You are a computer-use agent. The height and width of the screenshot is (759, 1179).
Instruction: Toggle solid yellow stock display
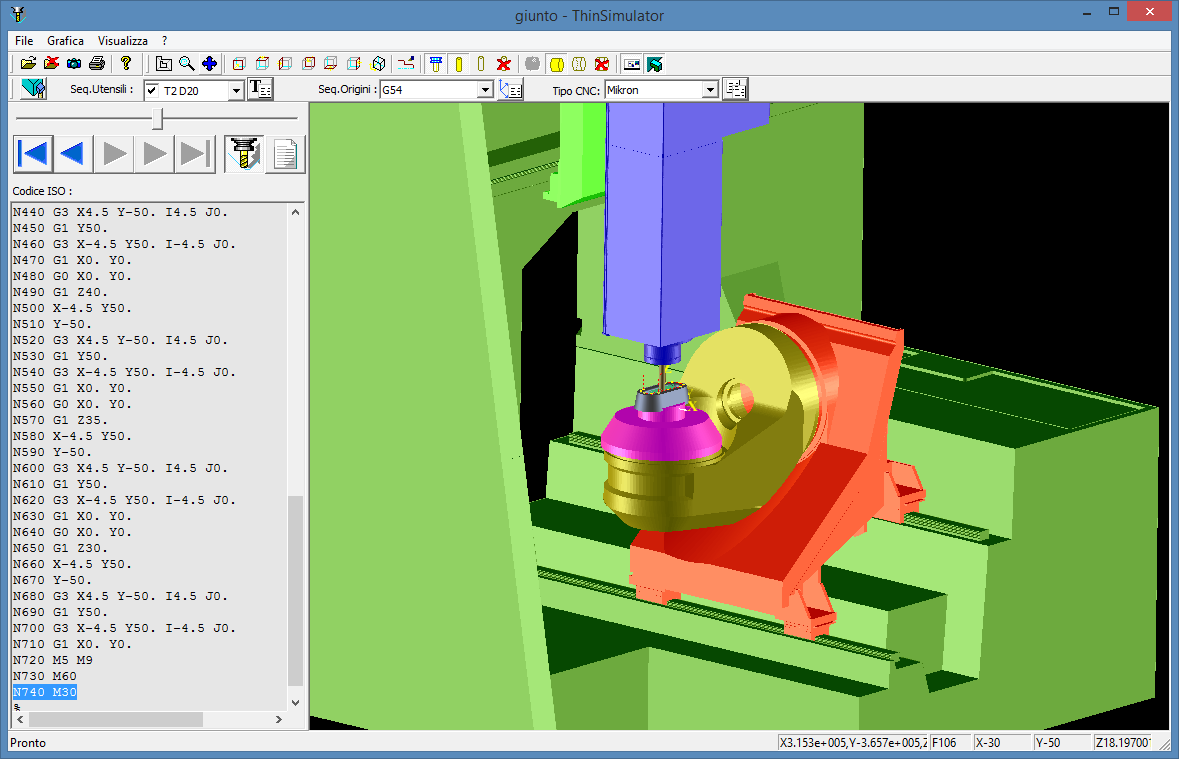pyautogui.click(x=556, y=64)
